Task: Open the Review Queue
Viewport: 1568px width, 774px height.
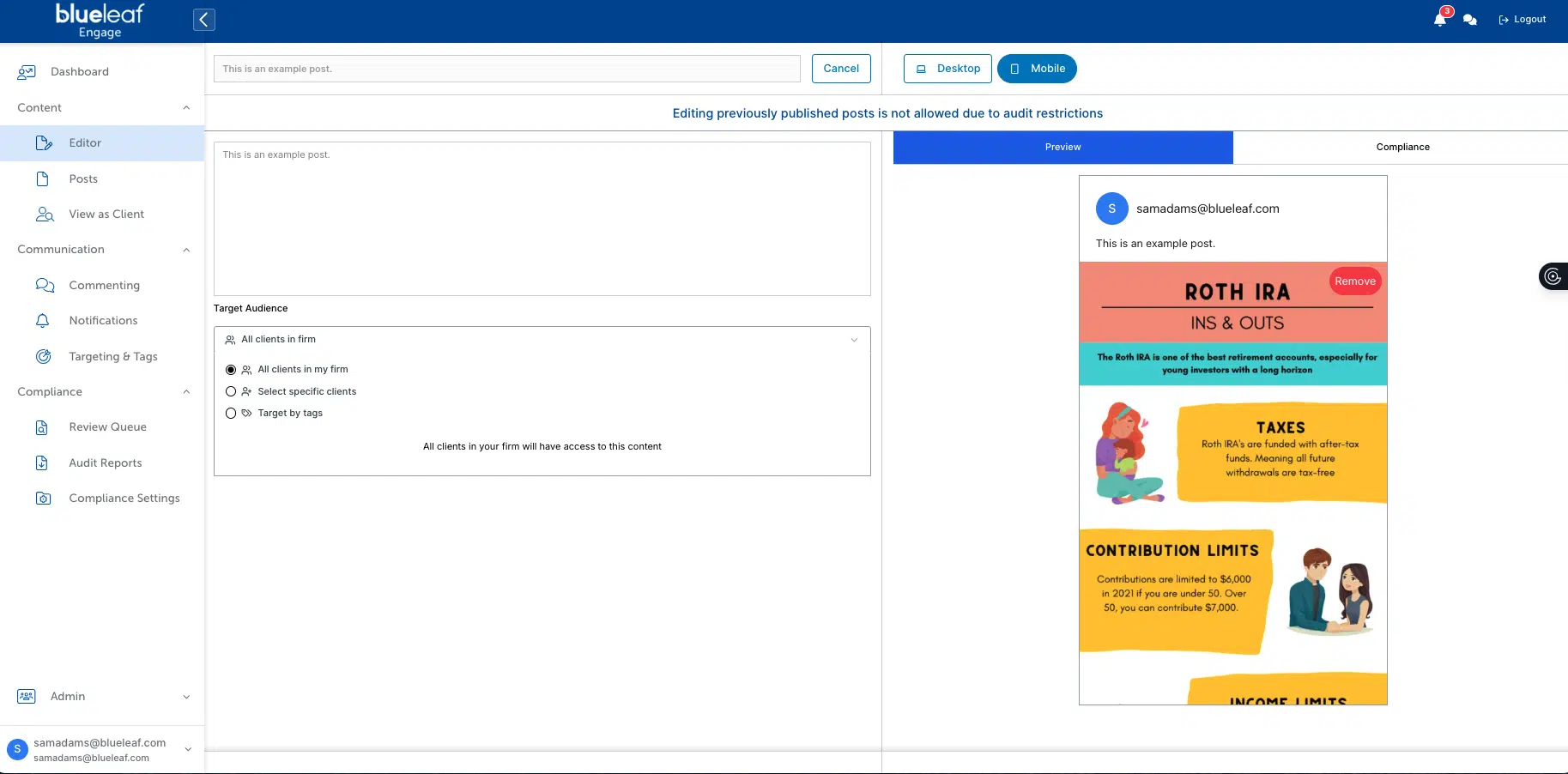Action: (x=107, y=426)
